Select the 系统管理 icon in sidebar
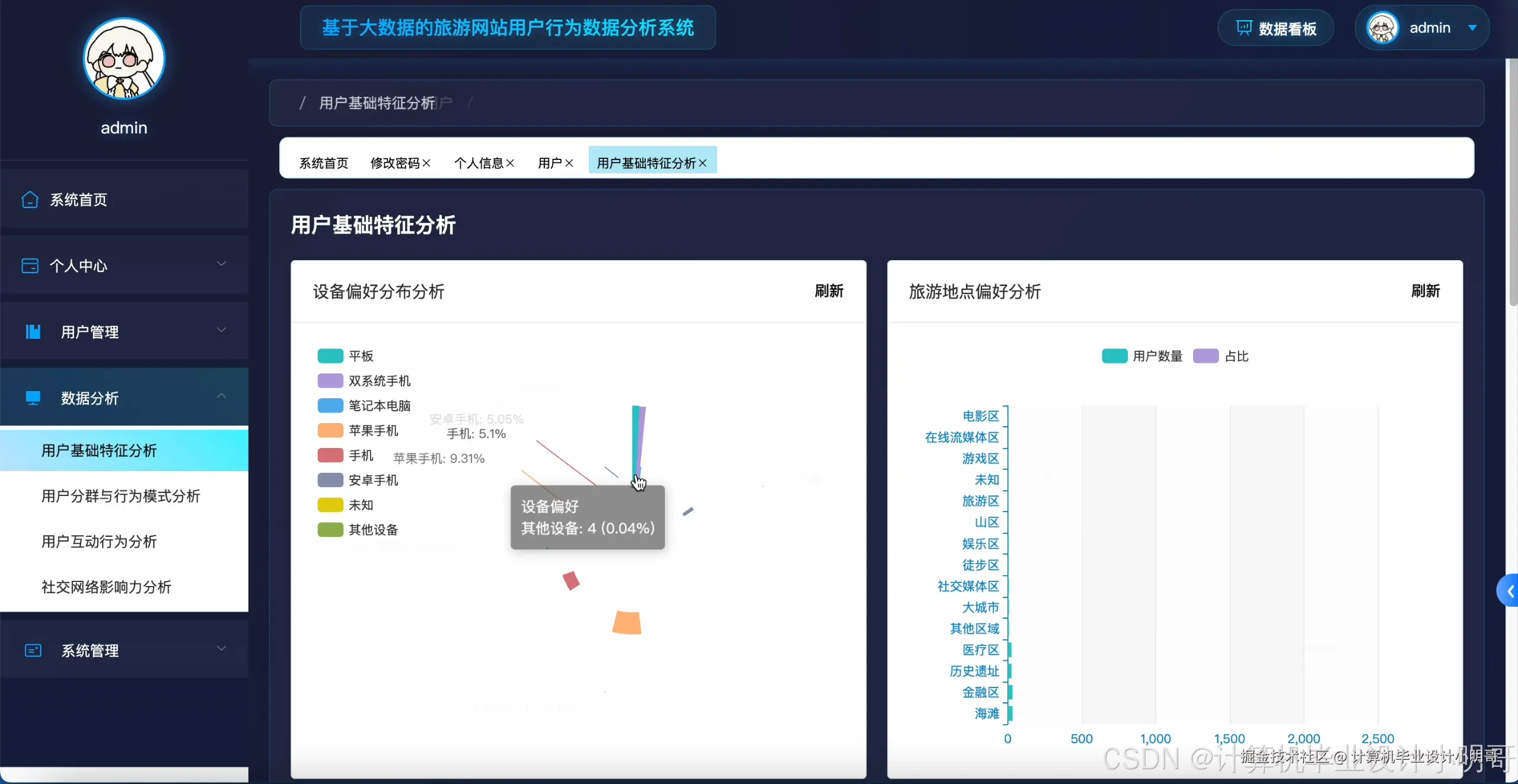 click(33, 650)
